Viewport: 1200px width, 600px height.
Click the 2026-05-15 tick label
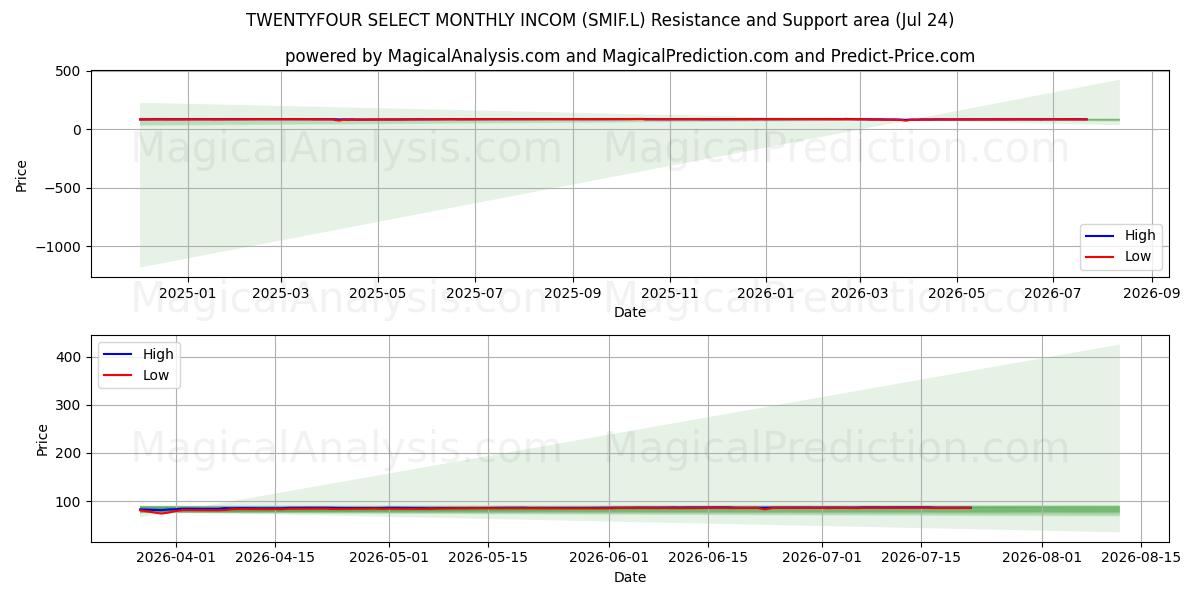488,558
